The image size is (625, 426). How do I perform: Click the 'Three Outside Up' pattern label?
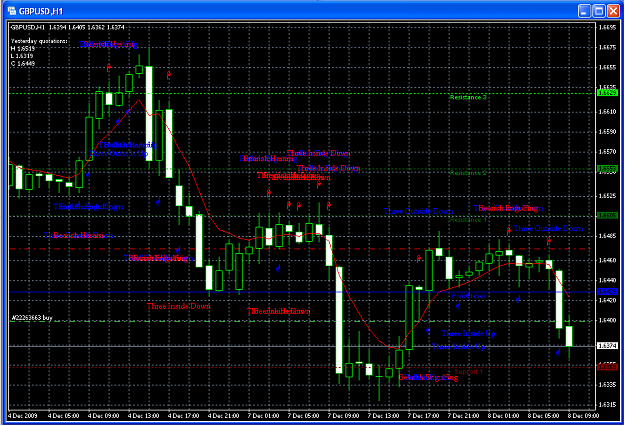point(119,153)
